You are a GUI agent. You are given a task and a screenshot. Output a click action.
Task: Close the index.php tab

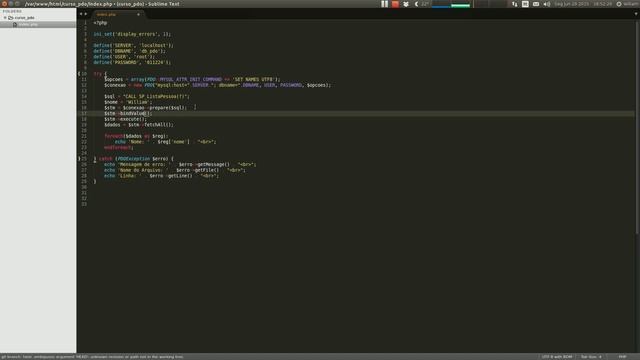click(x=138, y=14)
